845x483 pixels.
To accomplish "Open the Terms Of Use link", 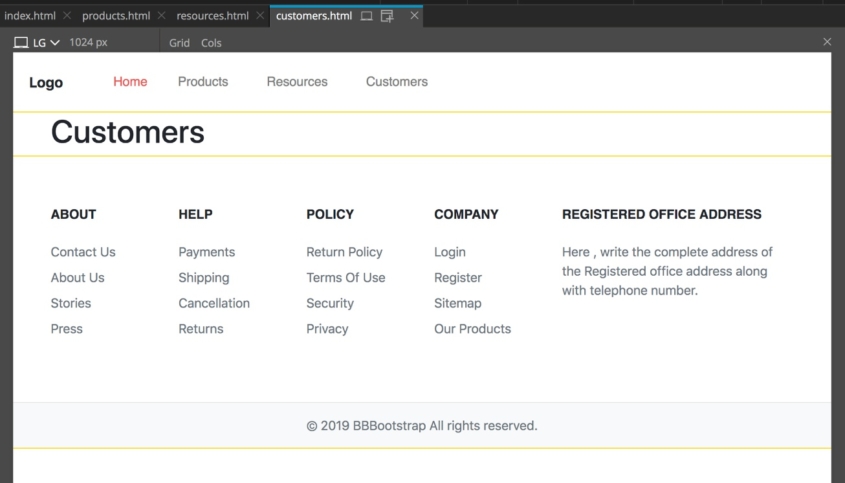I will pos(346,278).
